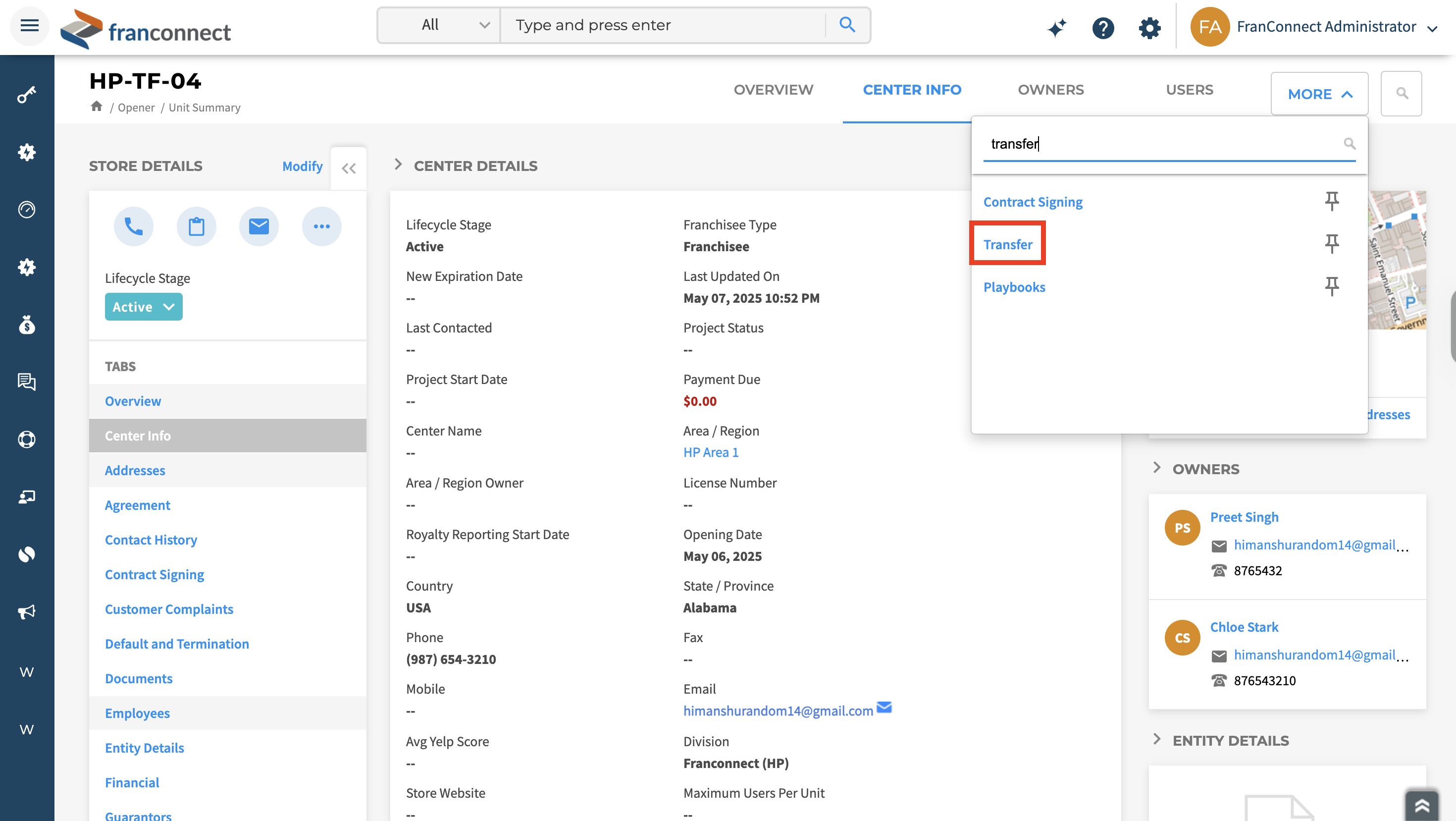Click the global search input field
The image size is (1456, 821).
(663, 25)
